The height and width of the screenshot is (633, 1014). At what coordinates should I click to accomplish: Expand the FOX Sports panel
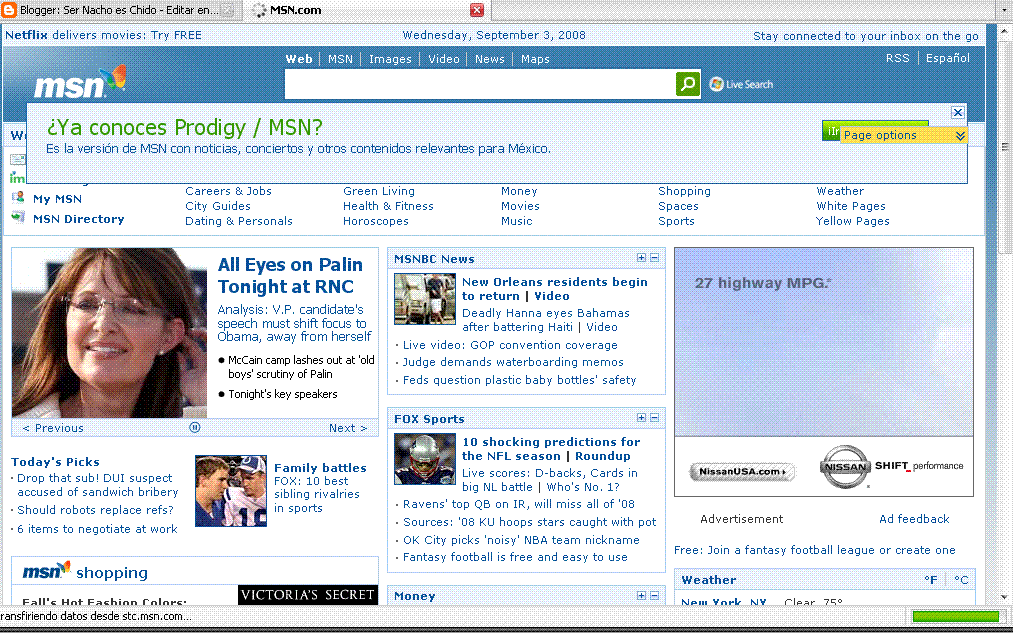click(640, 418)
